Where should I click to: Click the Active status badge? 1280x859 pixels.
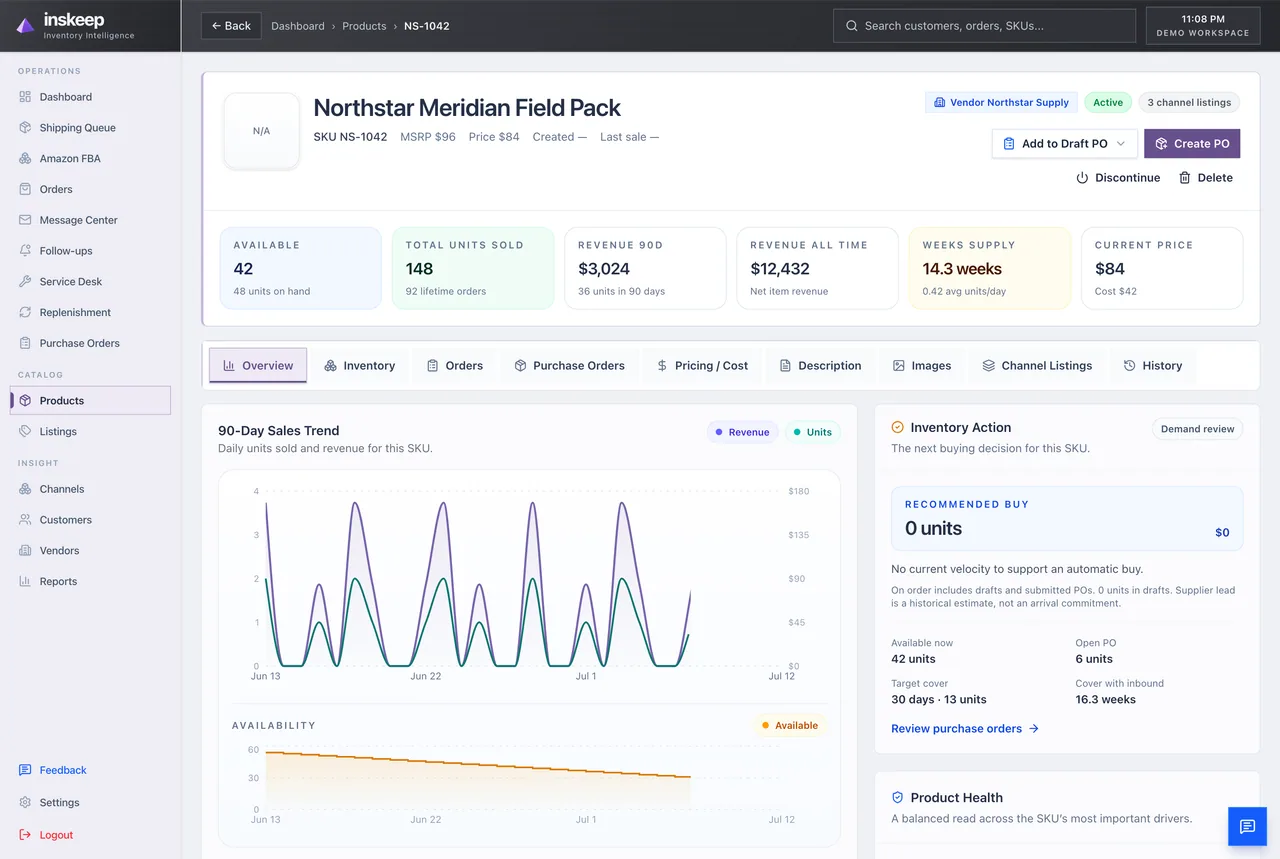click(1108, 102)
